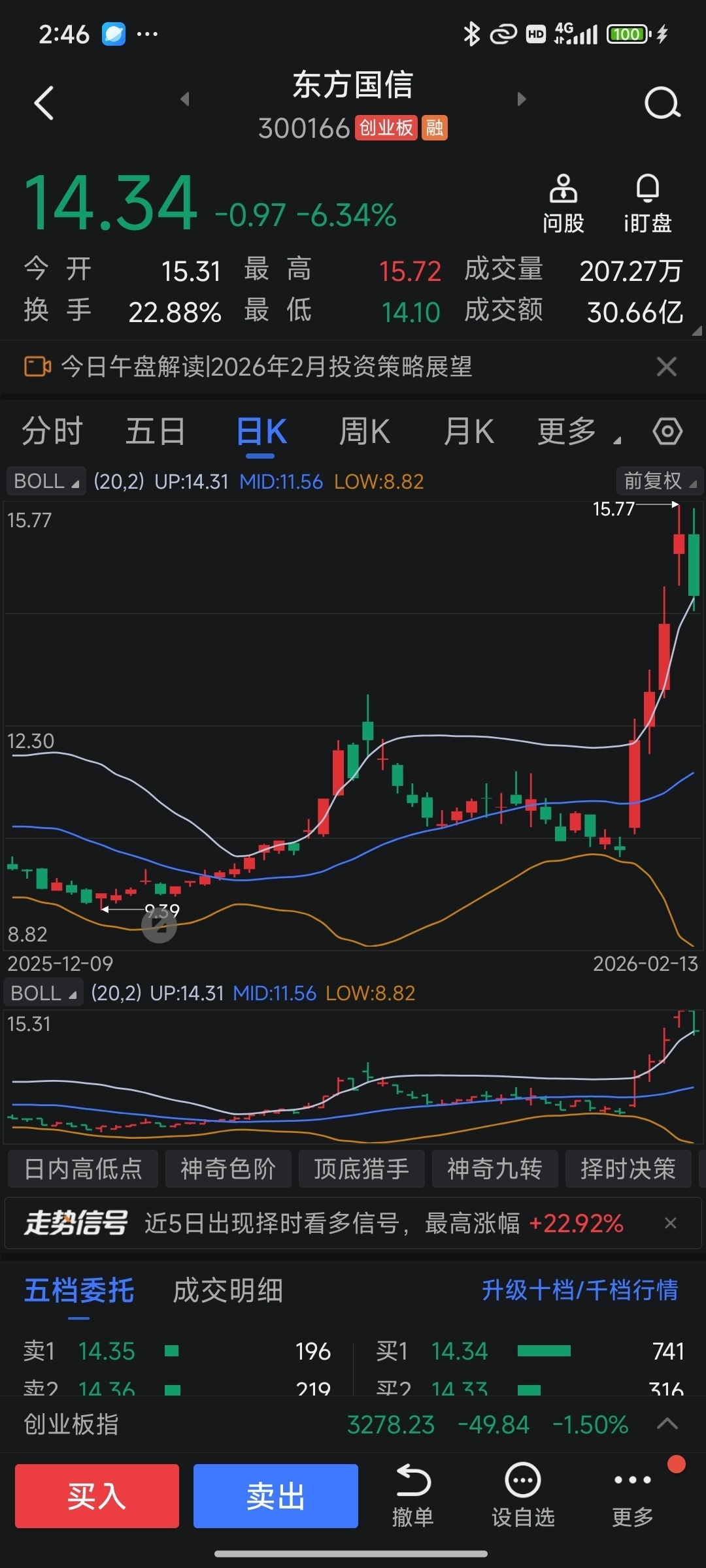This screenshot has height=1568, width=706.
Task: Enable the 神奇九转 indicator
Action: pos(495,1169)
